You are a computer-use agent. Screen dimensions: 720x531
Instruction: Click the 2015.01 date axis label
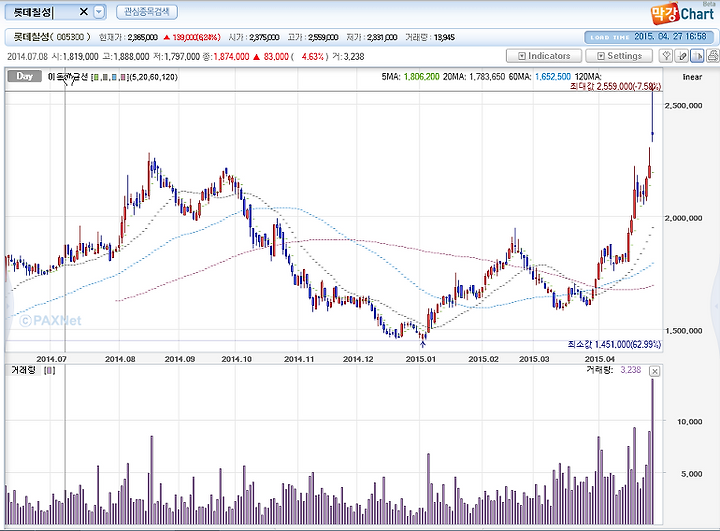(421, 359)
